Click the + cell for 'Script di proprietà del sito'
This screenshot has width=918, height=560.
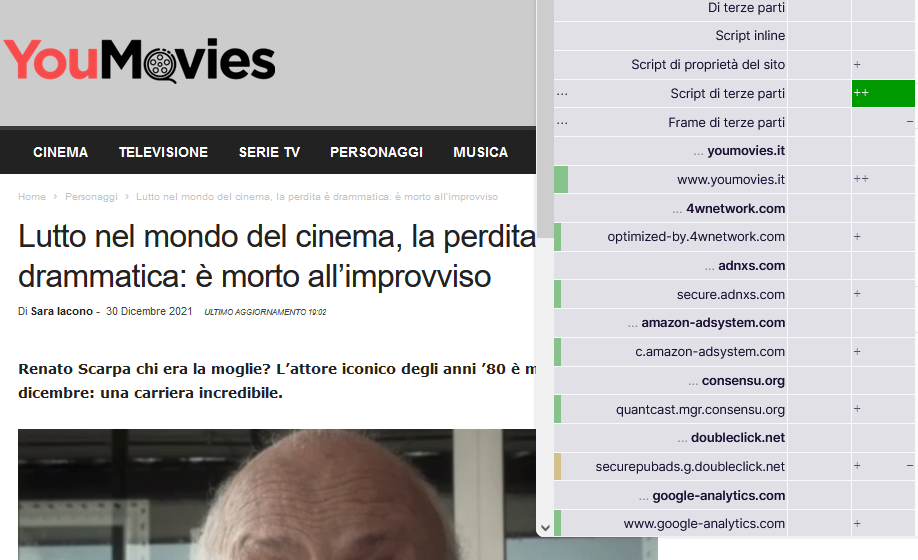point(883,64)
